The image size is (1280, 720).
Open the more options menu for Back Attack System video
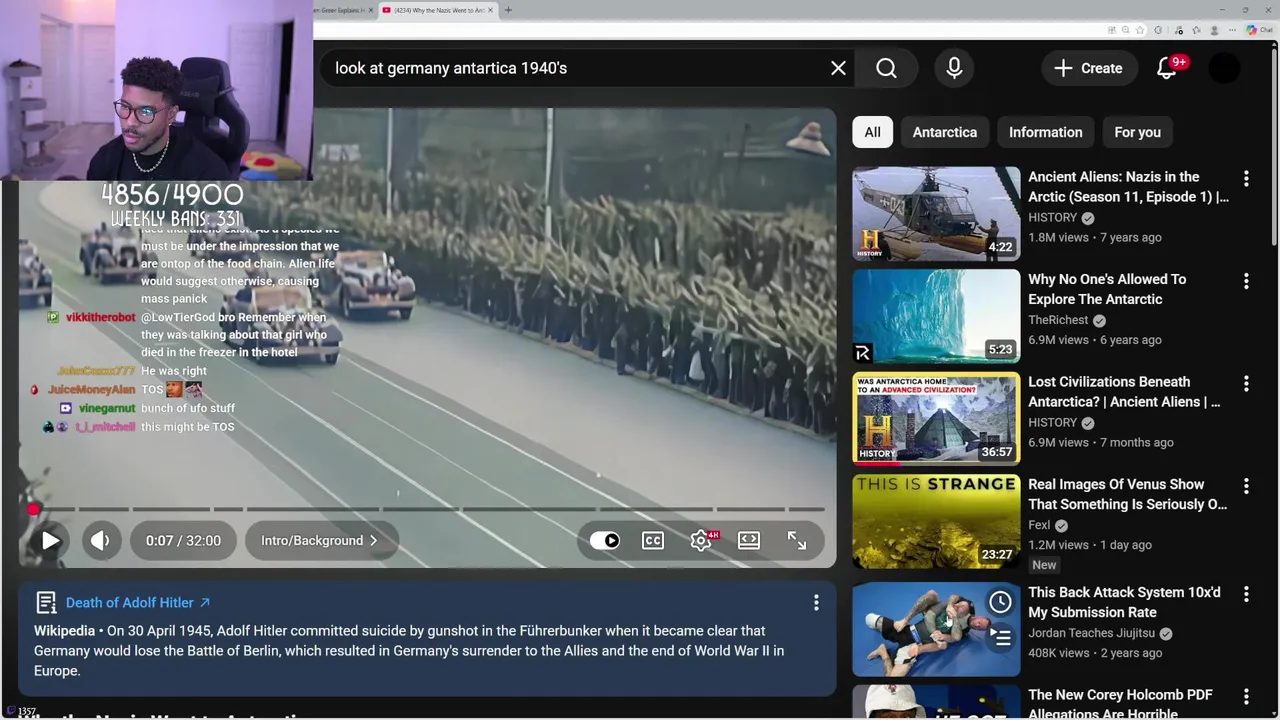[x=1246, y=595]
